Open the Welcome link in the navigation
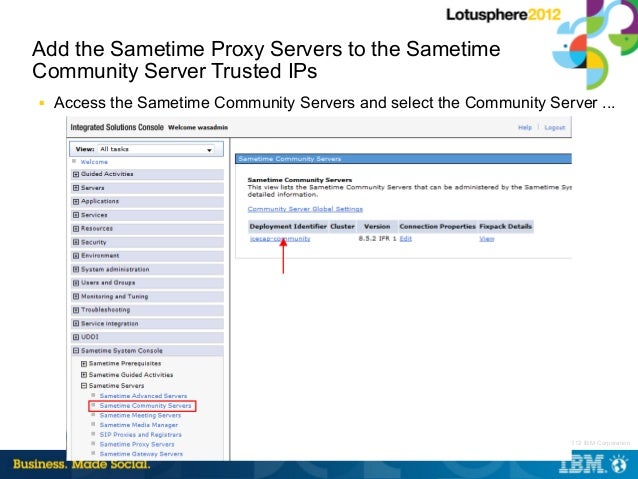The image size is (638, 479). 94,162
